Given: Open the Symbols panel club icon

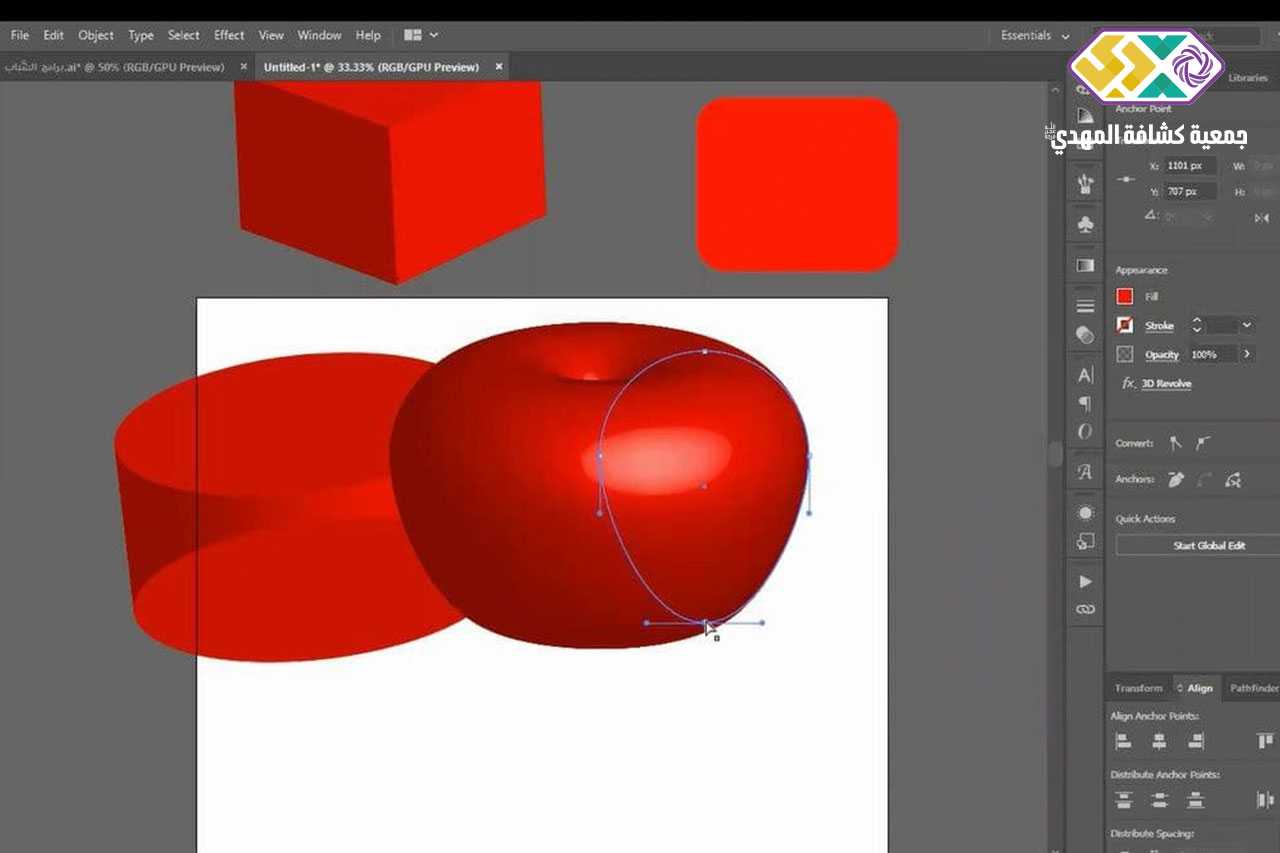Looking at the screenshot, I should click(x=1085, y=224).
